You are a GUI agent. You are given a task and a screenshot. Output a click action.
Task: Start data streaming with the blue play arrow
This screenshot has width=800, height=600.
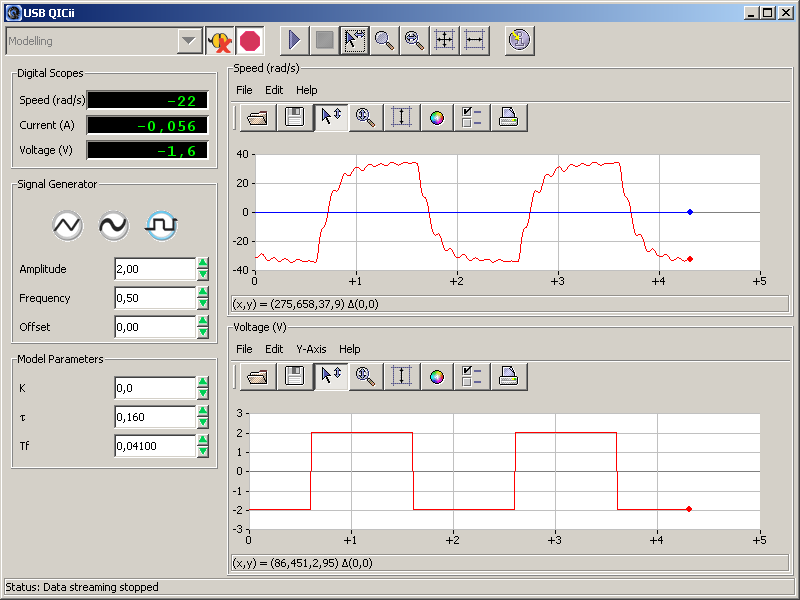pos(294,41)
